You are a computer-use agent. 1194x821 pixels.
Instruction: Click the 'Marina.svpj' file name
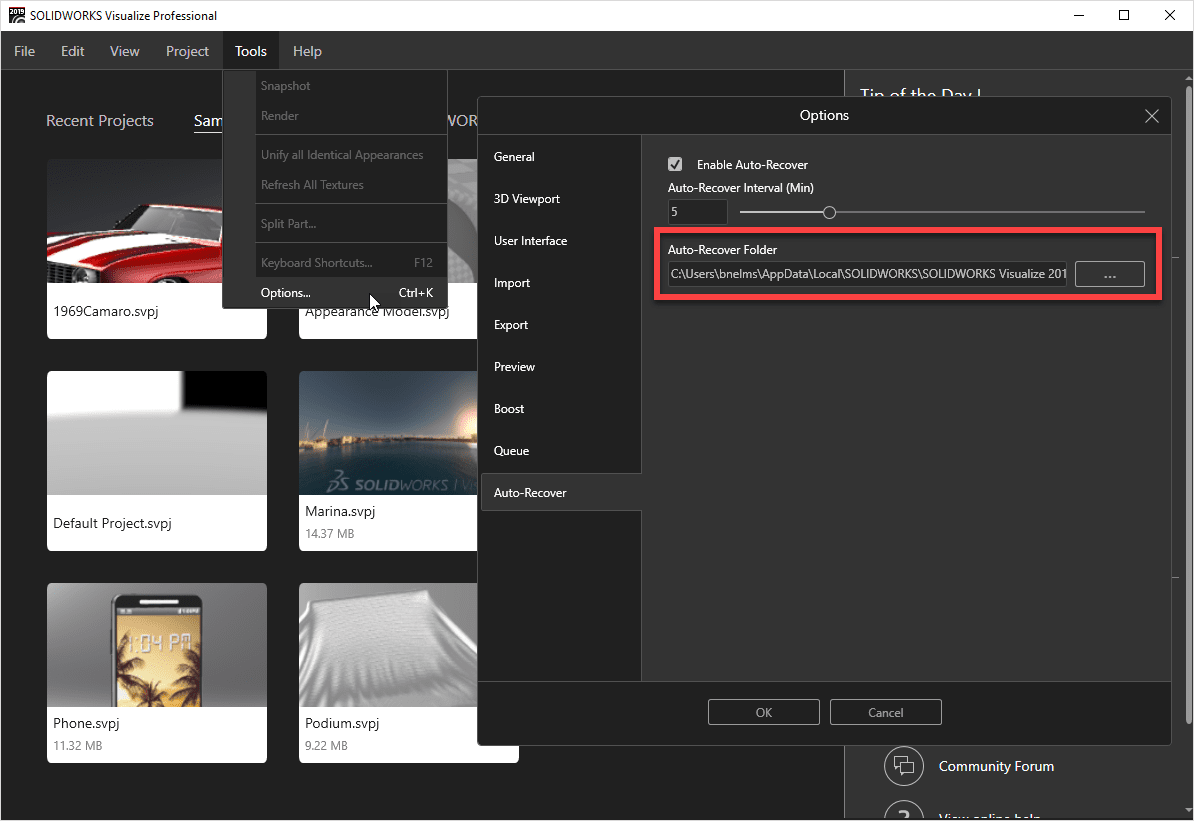coord(340,511)
